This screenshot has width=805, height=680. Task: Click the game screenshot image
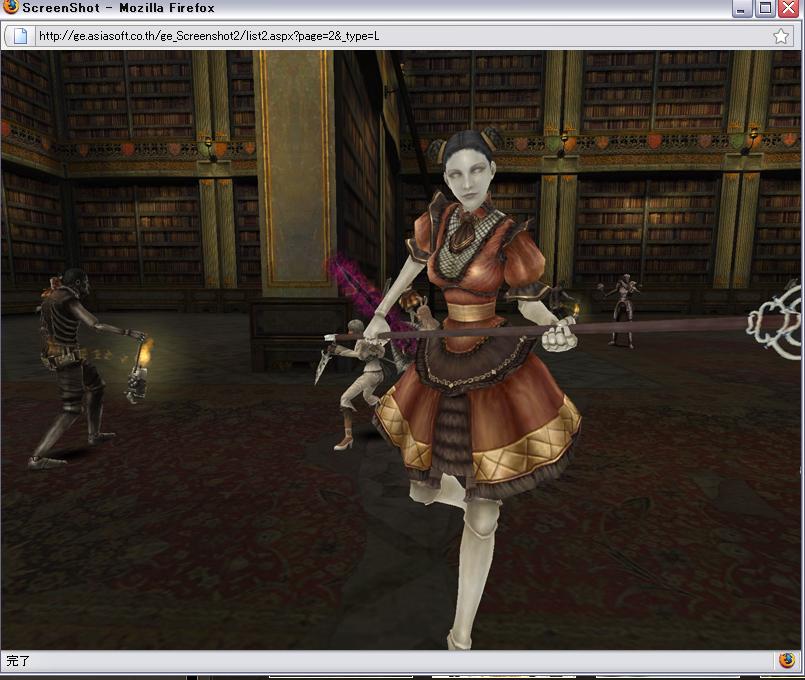tap(400, 350)
